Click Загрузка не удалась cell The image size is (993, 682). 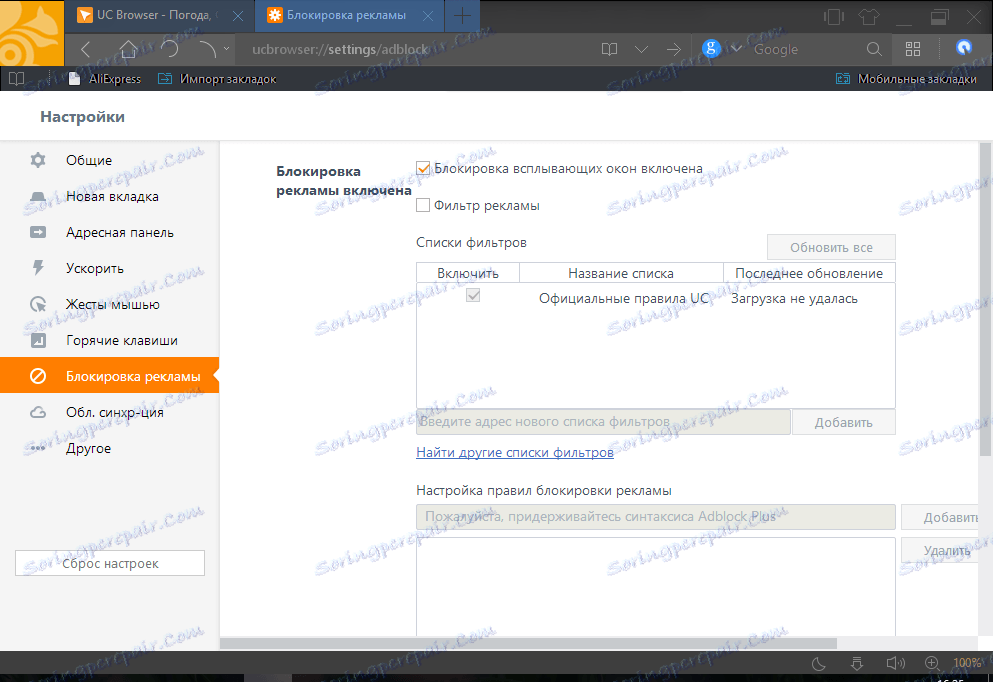point(794,298)
